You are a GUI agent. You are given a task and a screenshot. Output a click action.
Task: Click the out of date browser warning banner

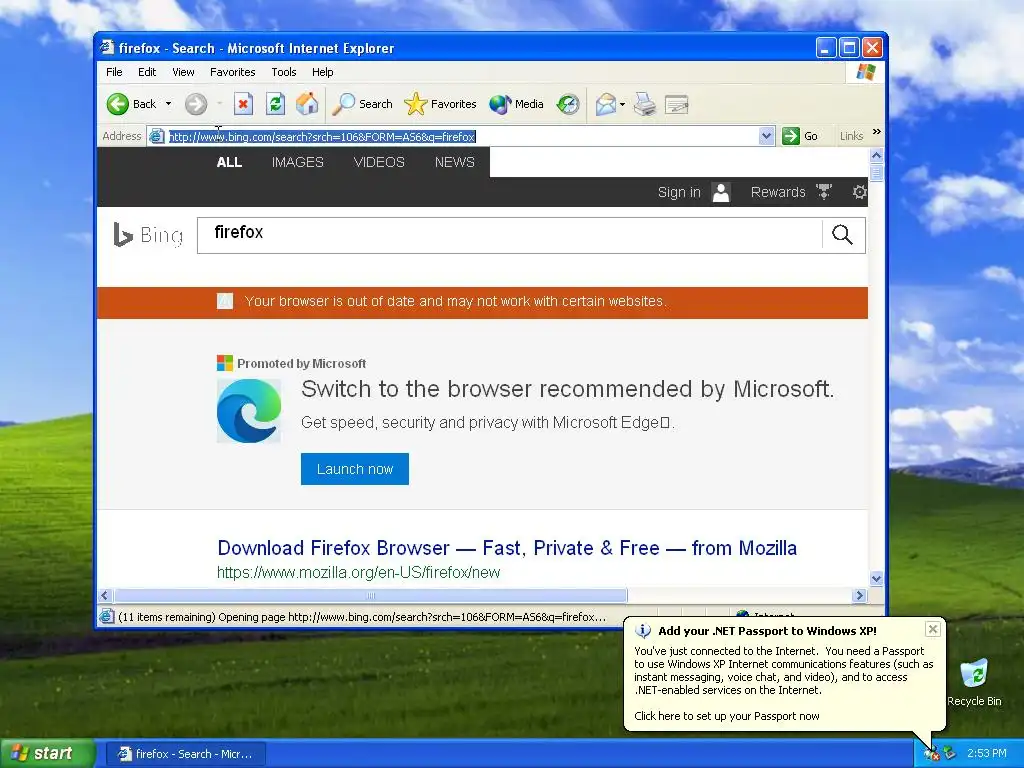click(x=482, y=302)
